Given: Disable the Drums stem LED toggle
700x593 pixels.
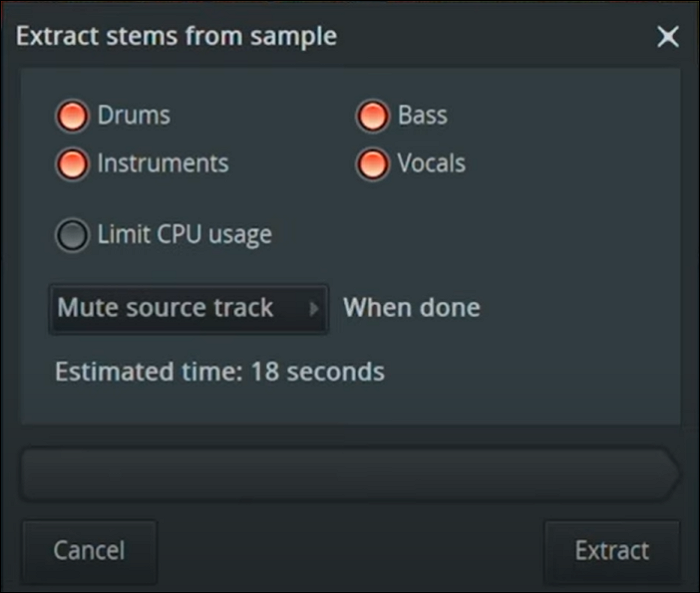Looking at the screenshot, I should [x=72, y=117].
